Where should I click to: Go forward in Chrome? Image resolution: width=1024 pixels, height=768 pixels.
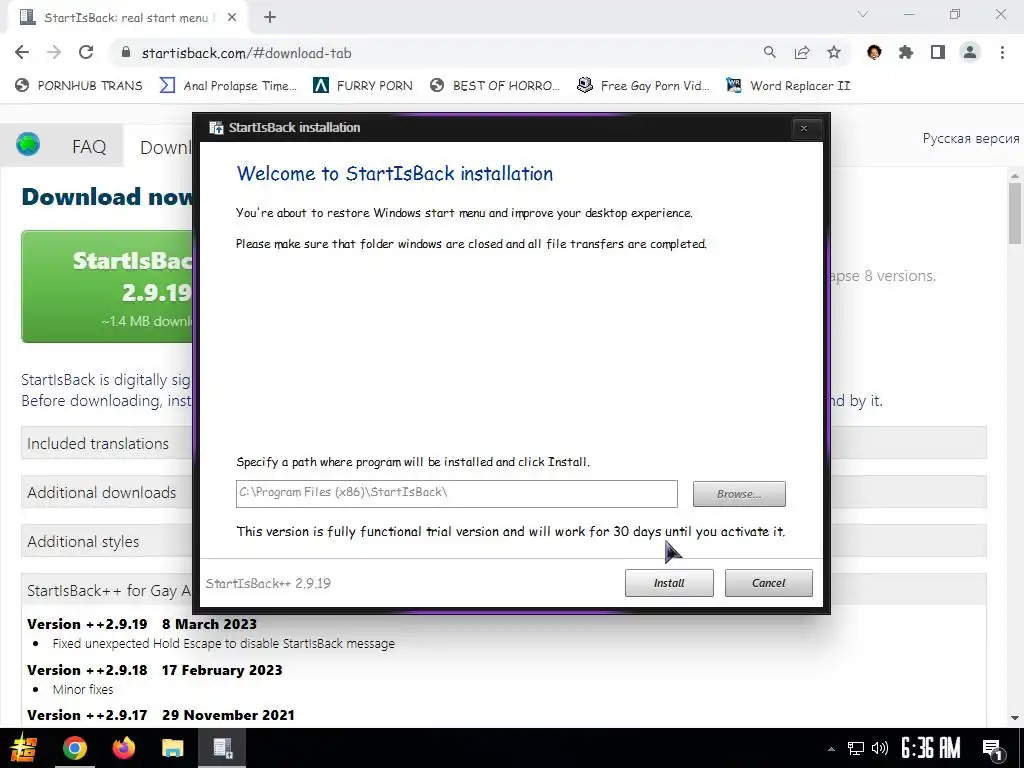(54, 53)
